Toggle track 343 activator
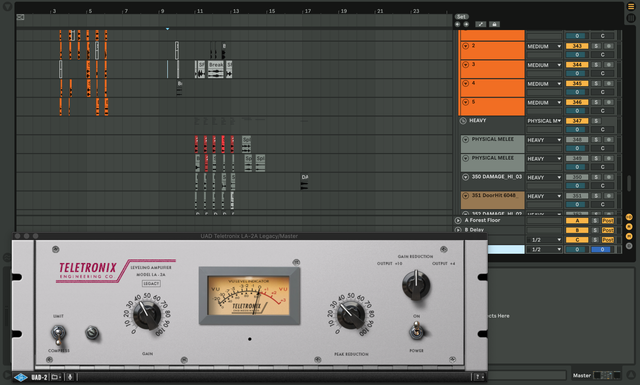The height and width of the screenshot is (385, 640). tap(577, 46)
